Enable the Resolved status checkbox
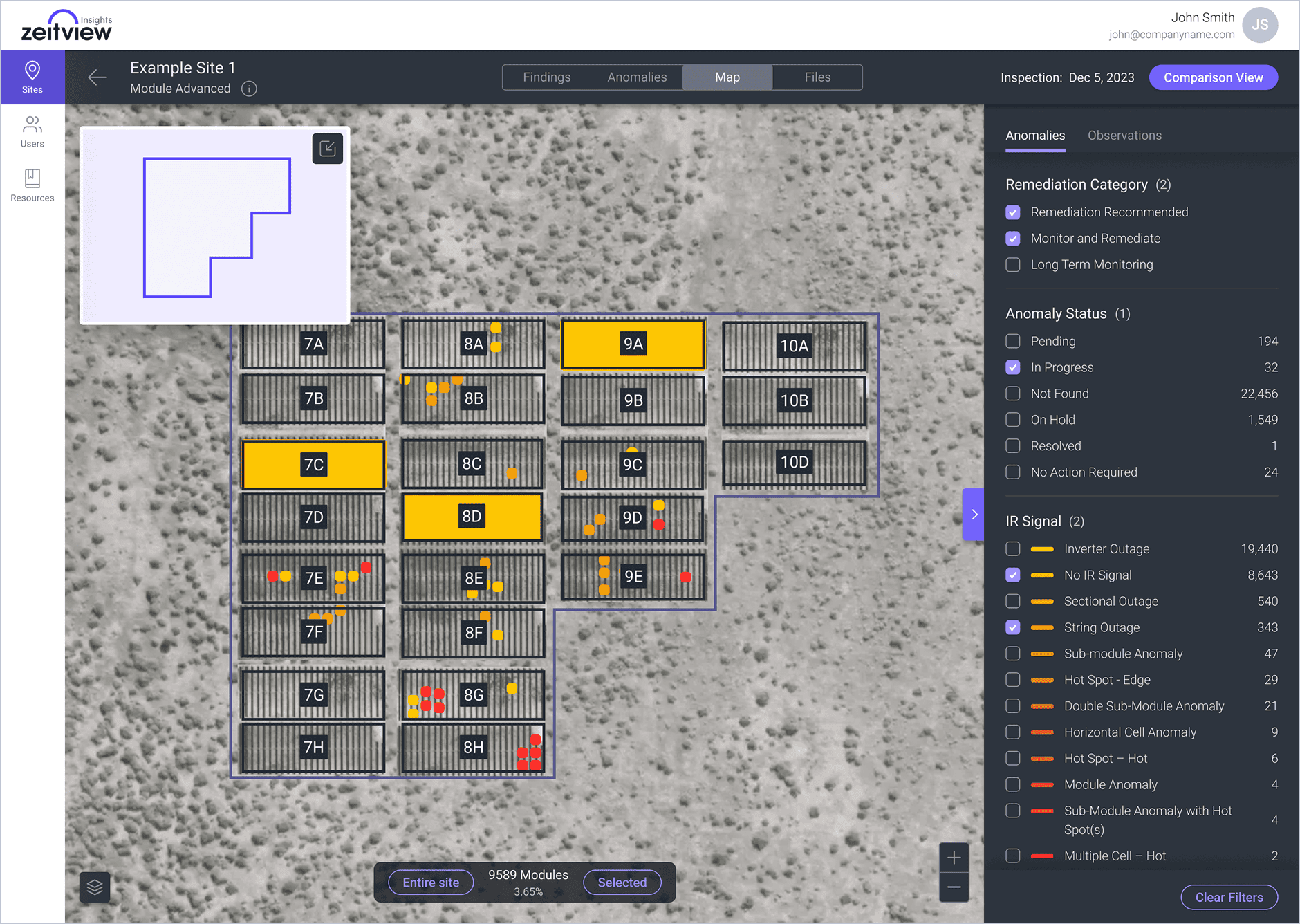 pyautogui.click(x=1013, y=446)
